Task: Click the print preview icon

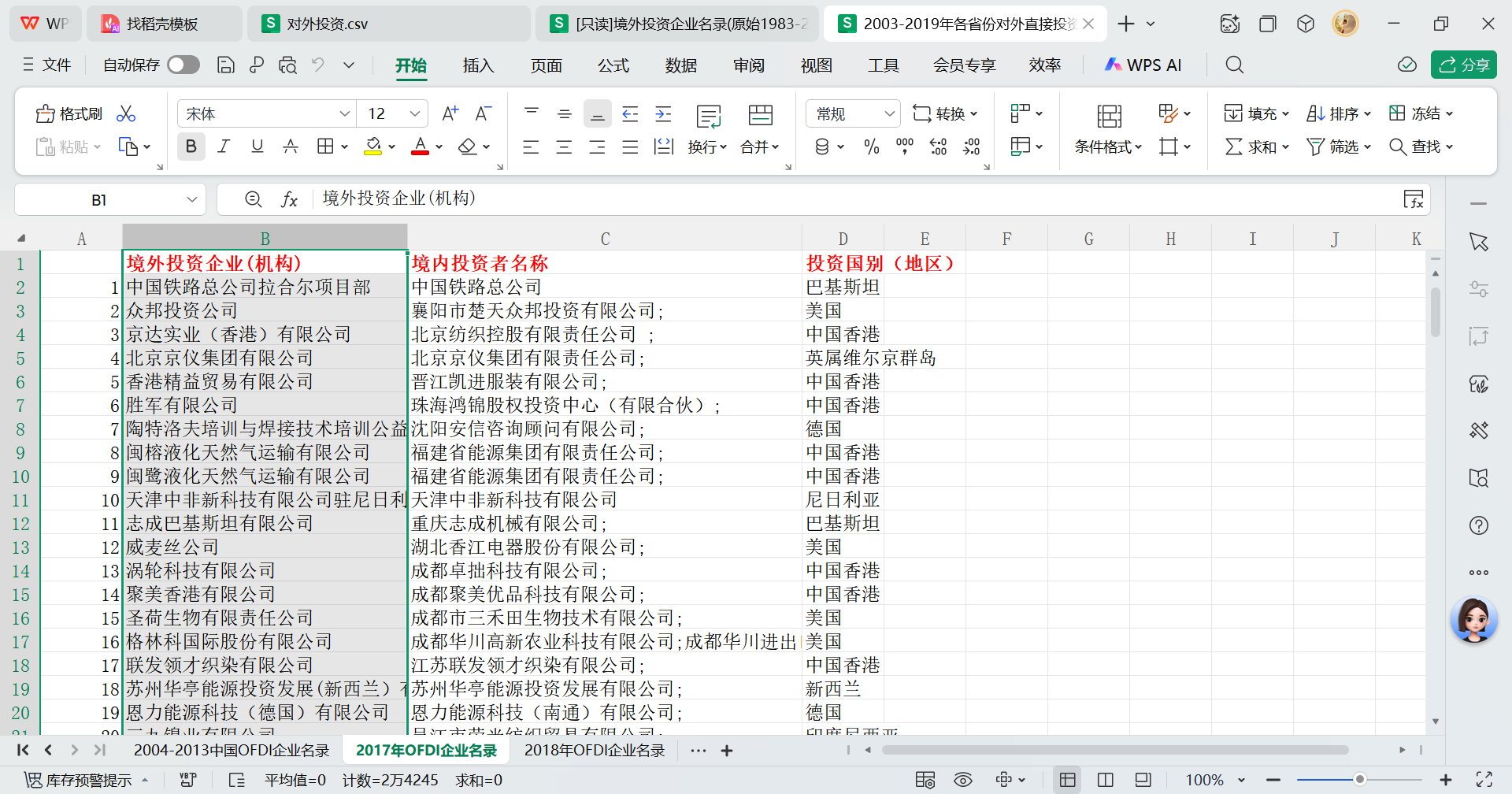Action: point(287,65)
